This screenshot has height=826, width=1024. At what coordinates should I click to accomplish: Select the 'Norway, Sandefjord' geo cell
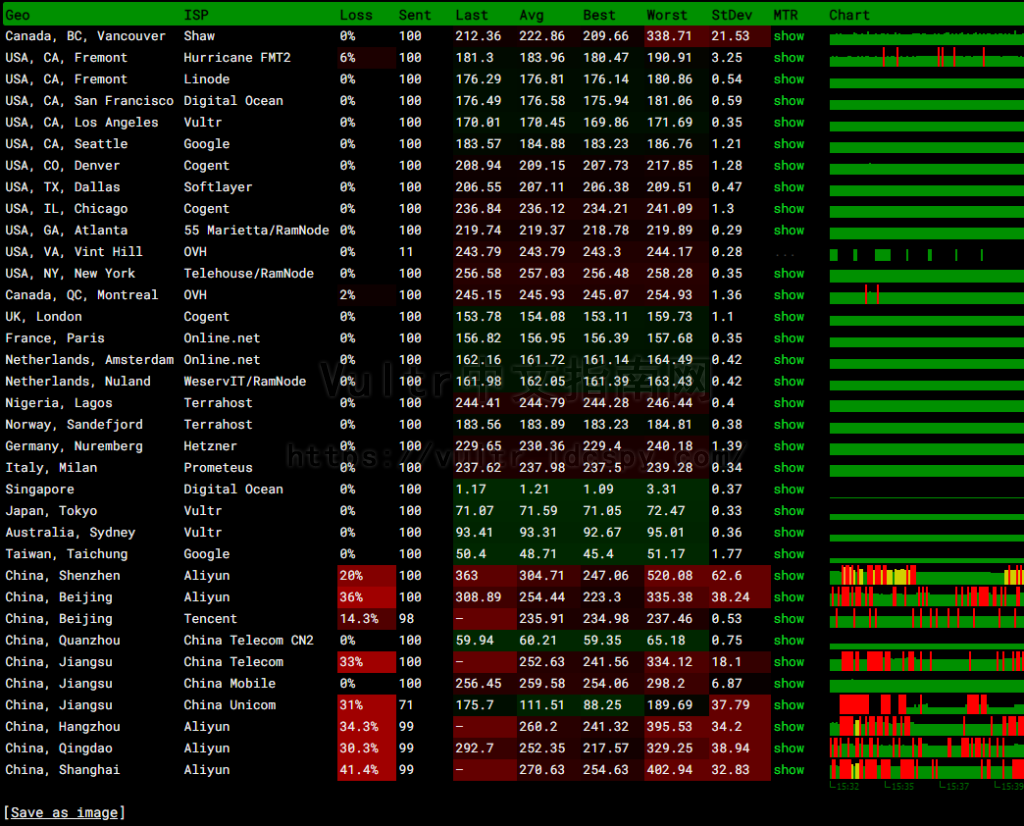[x=74, y=424]
